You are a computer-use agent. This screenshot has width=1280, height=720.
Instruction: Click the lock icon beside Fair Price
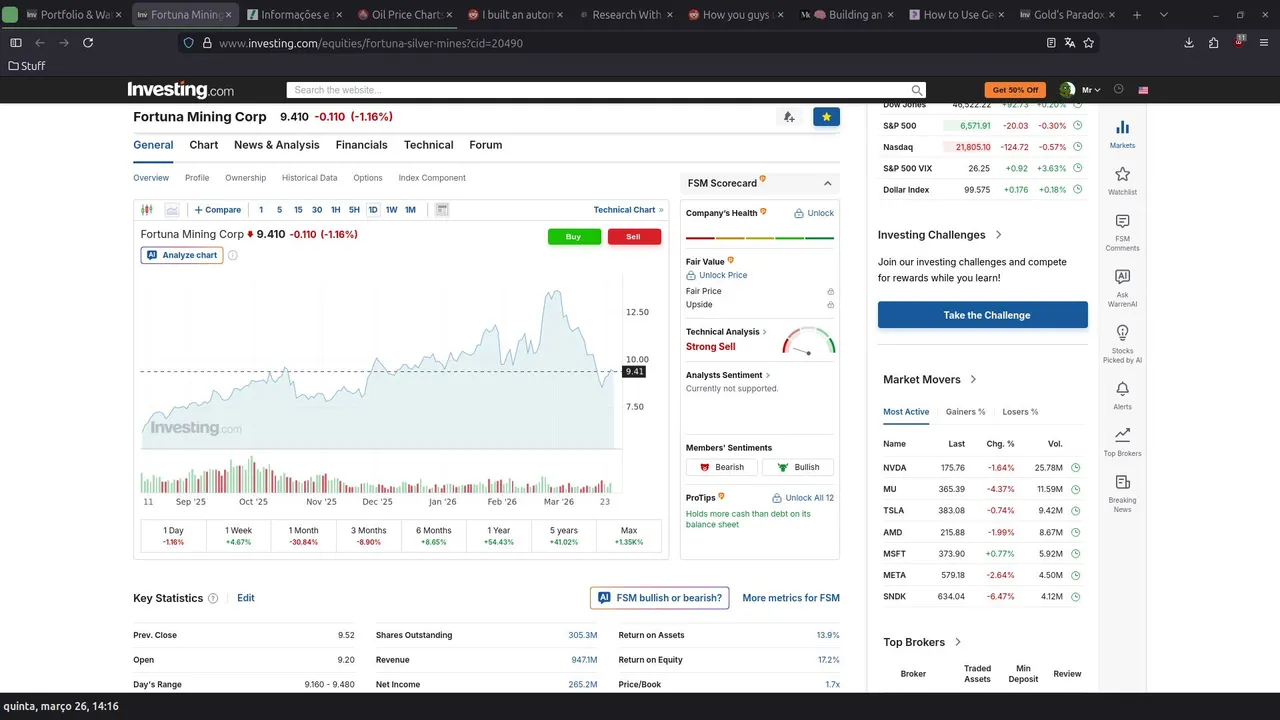click(x=830, y=291)
